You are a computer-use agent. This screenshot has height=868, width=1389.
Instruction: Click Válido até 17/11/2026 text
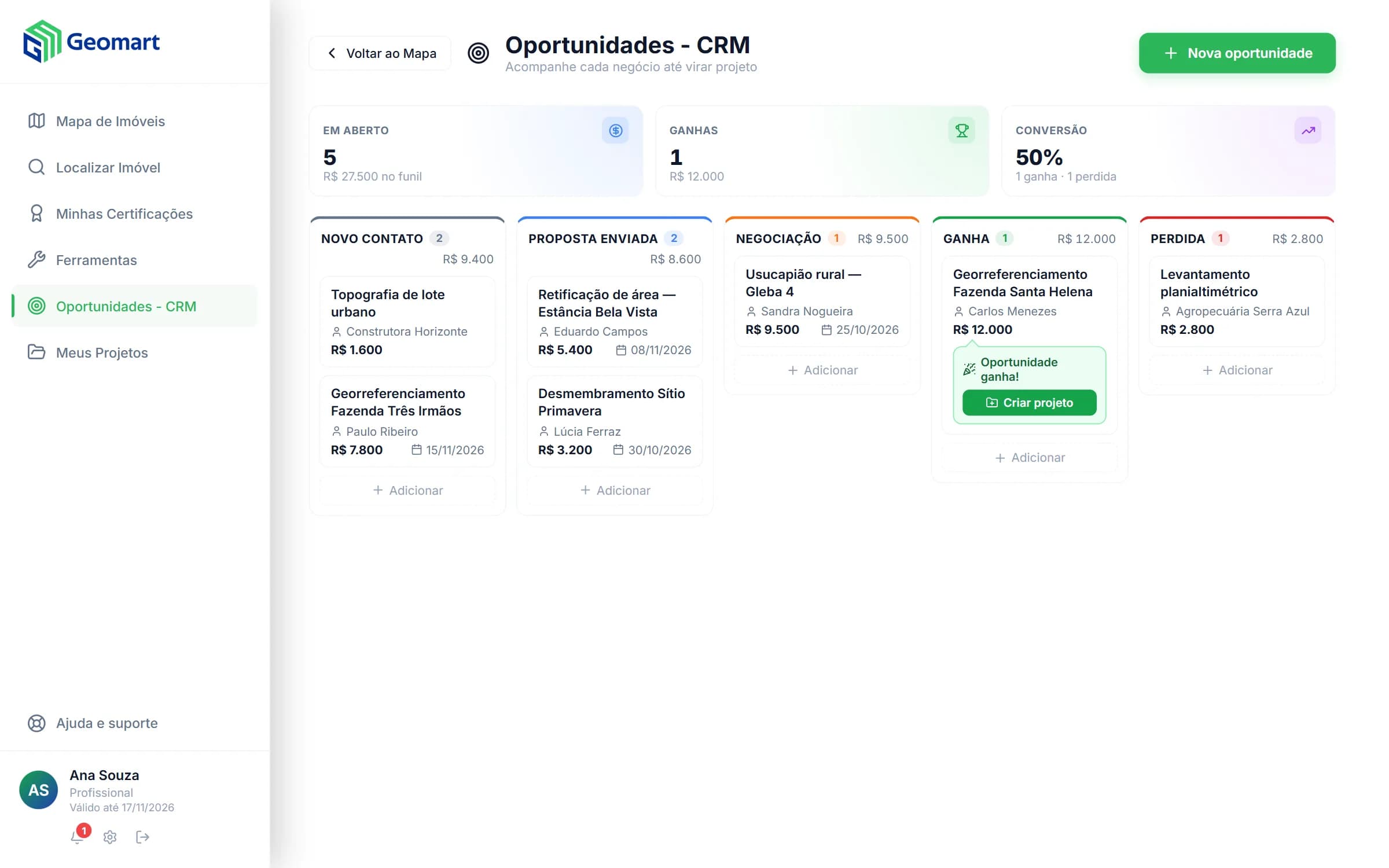click(122, 808)
